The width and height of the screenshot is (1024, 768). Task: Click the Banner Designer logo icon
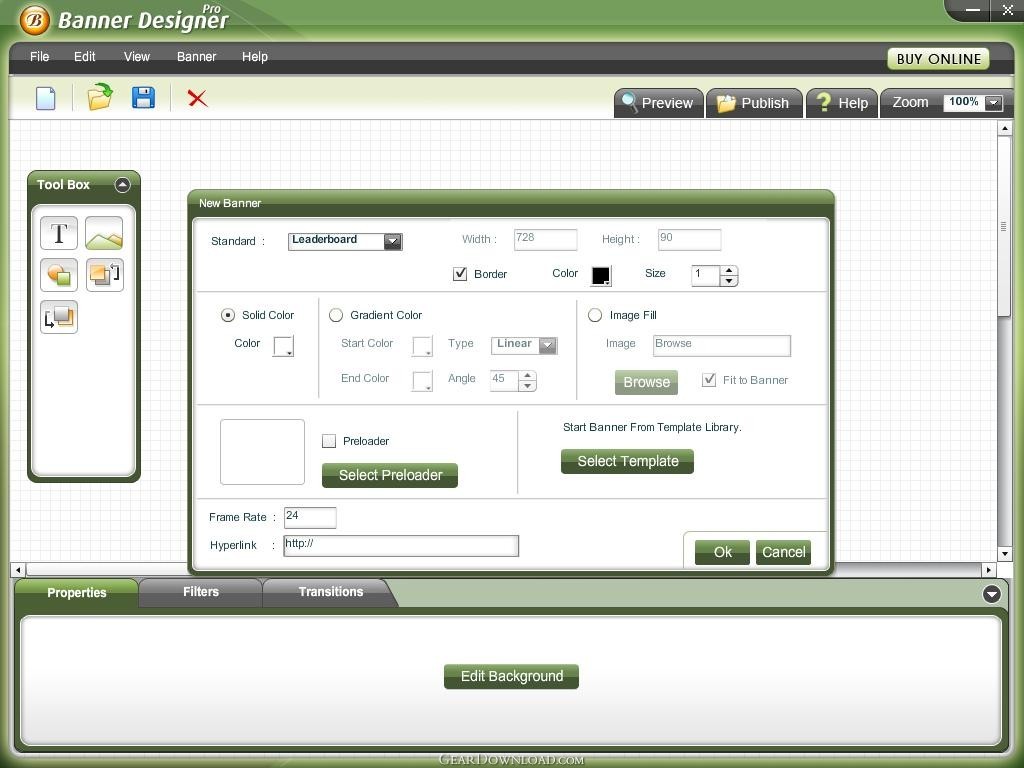pos(35,20)
